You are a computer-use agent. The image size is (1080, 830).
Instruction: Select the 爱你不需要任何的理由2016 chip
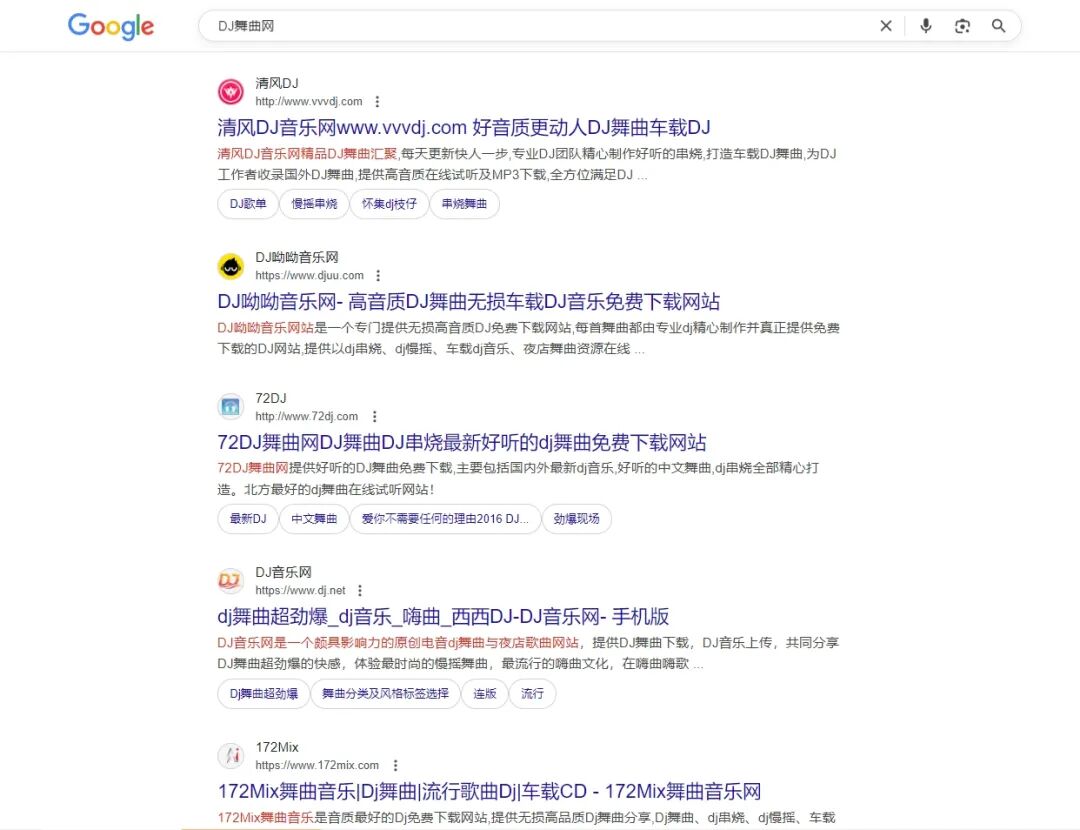tap(446, 519)
